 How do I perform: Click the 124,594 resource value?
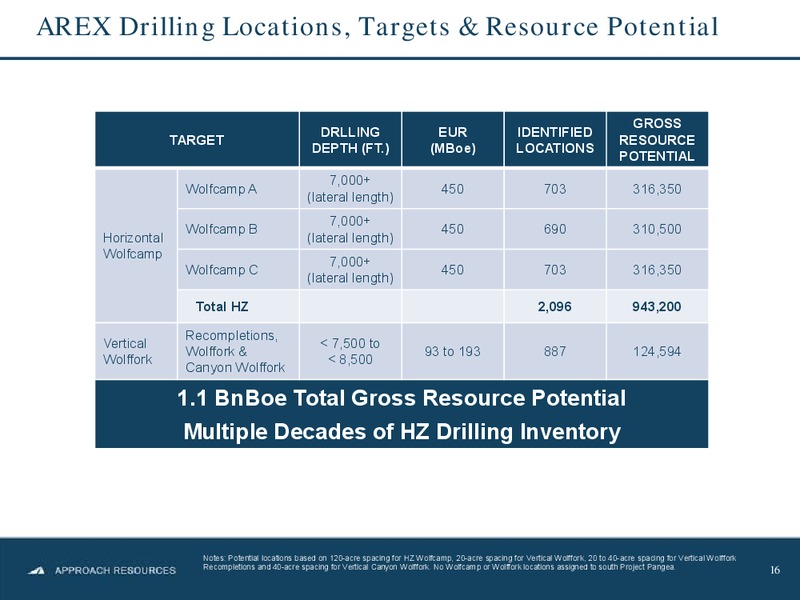point(657,352)
